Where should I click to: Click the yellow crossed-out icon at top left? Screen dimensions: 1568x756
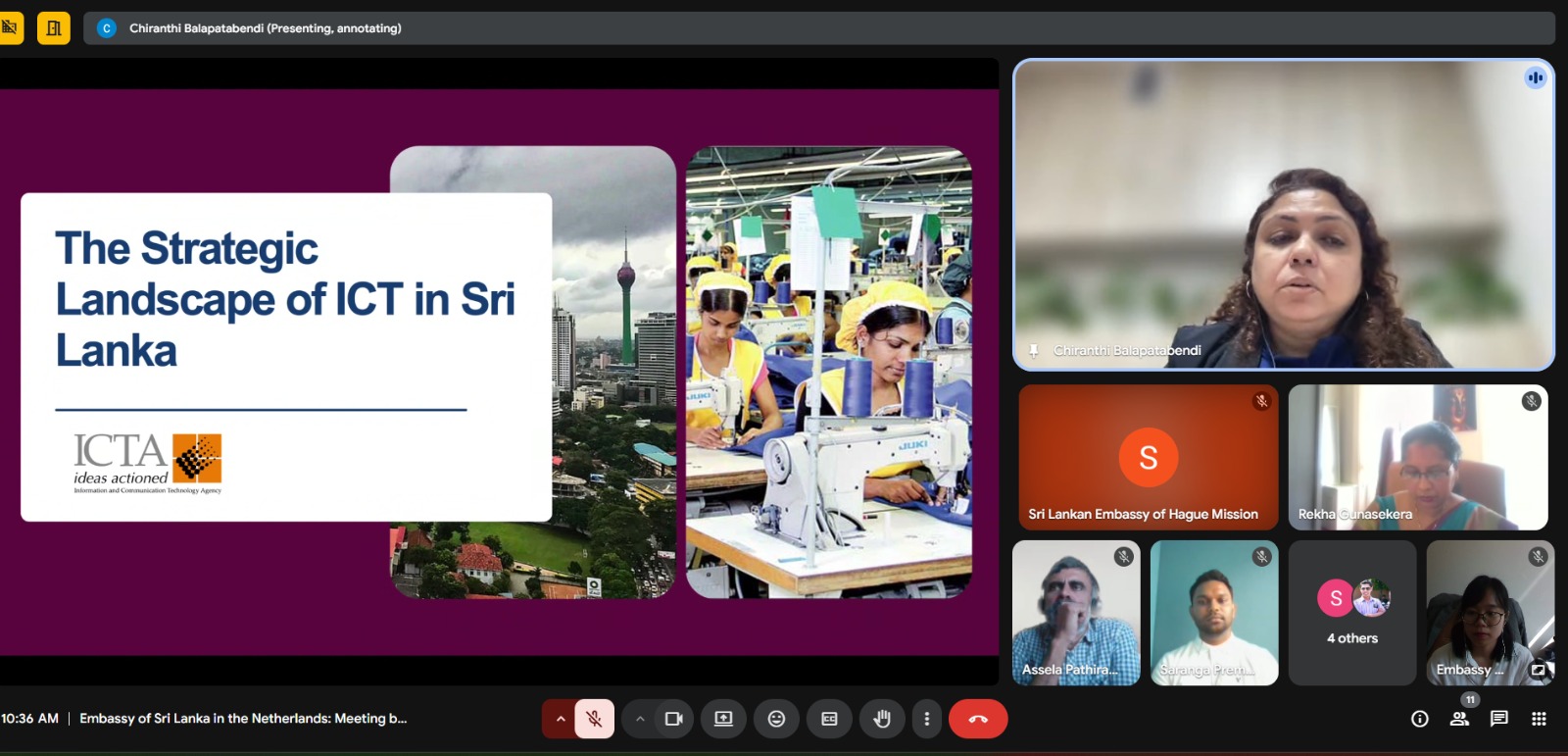coord(10,27)
